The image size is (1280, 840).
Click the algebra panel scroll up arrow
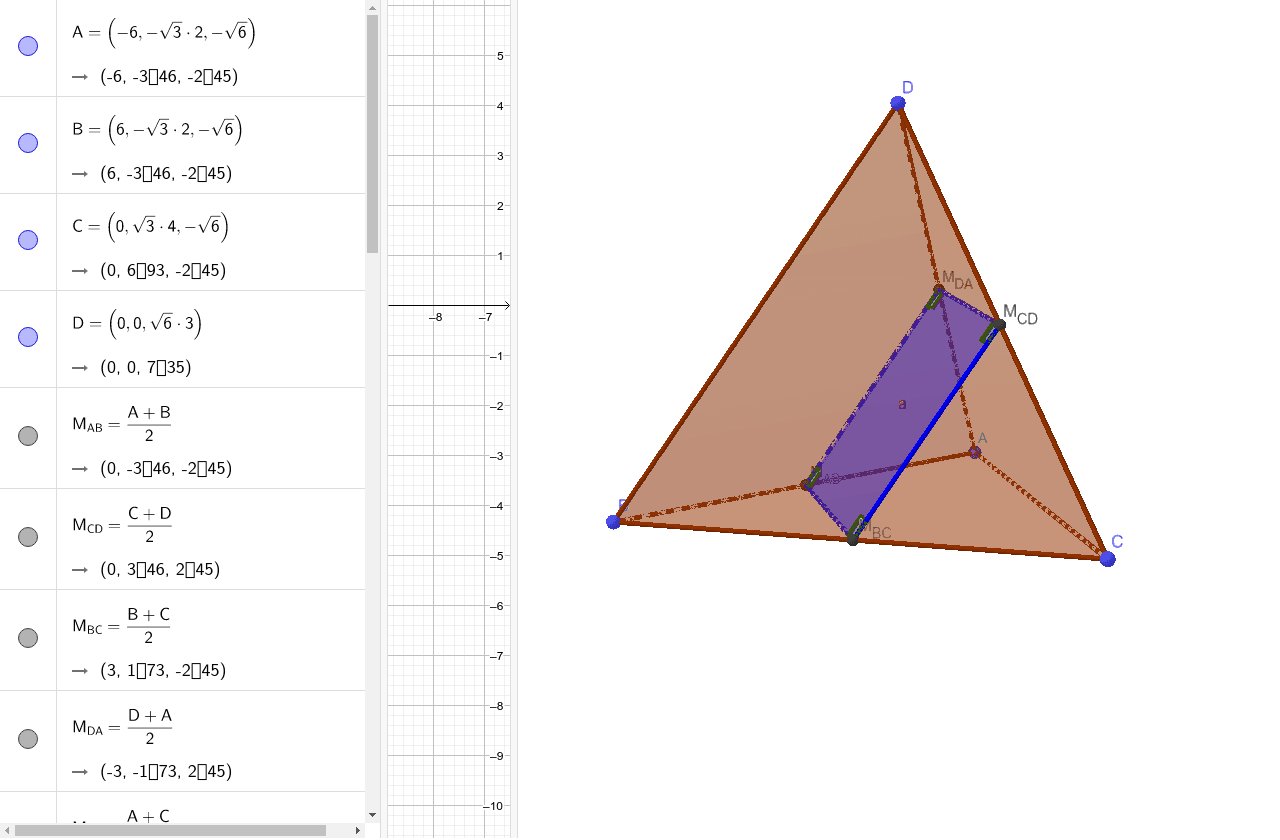point(372,7)
